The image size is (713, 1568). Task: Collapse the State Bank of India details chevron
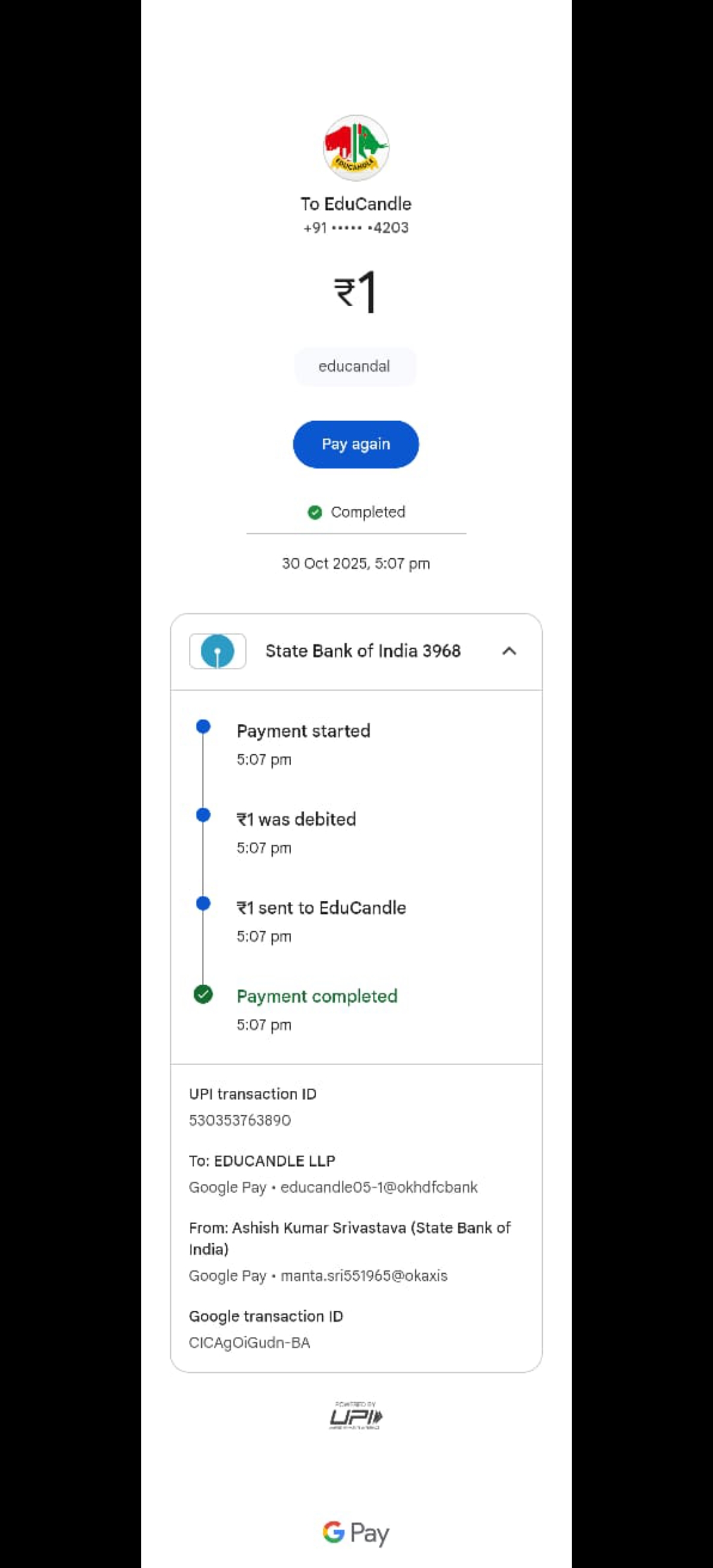[509, 651]
